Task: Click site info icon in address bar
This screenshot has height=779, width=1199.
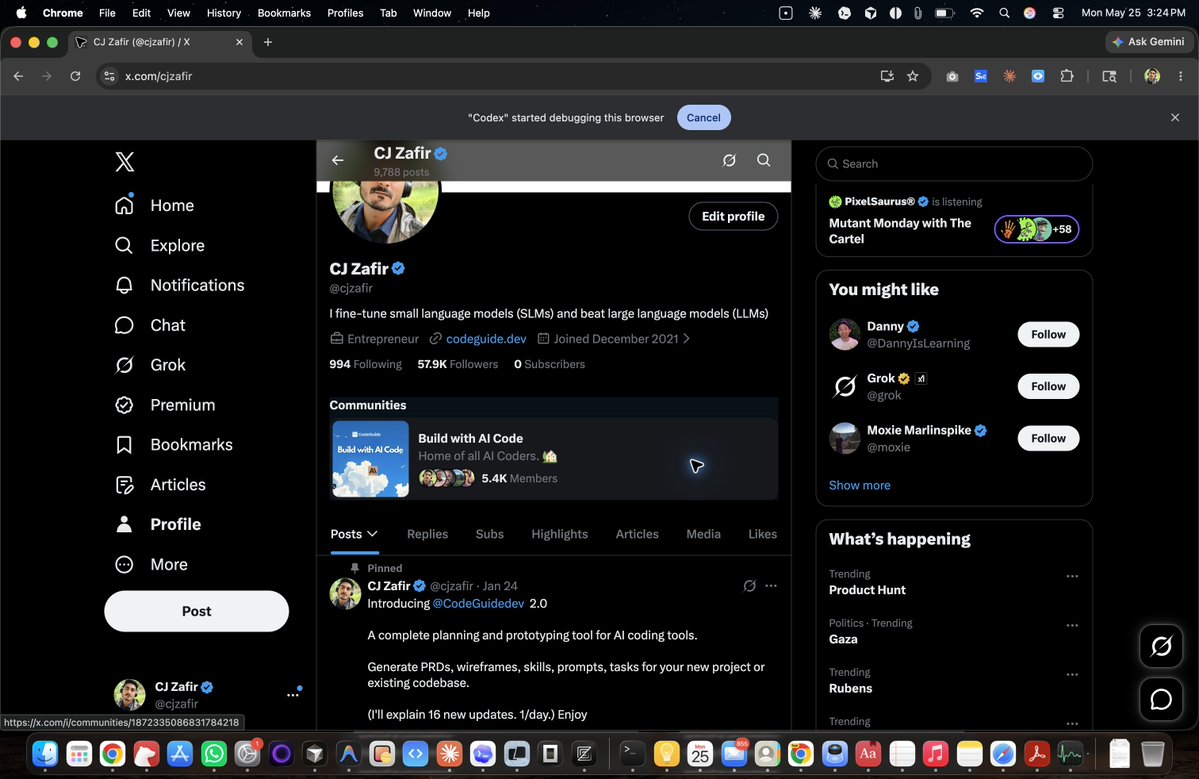Action: click(109, 76)
